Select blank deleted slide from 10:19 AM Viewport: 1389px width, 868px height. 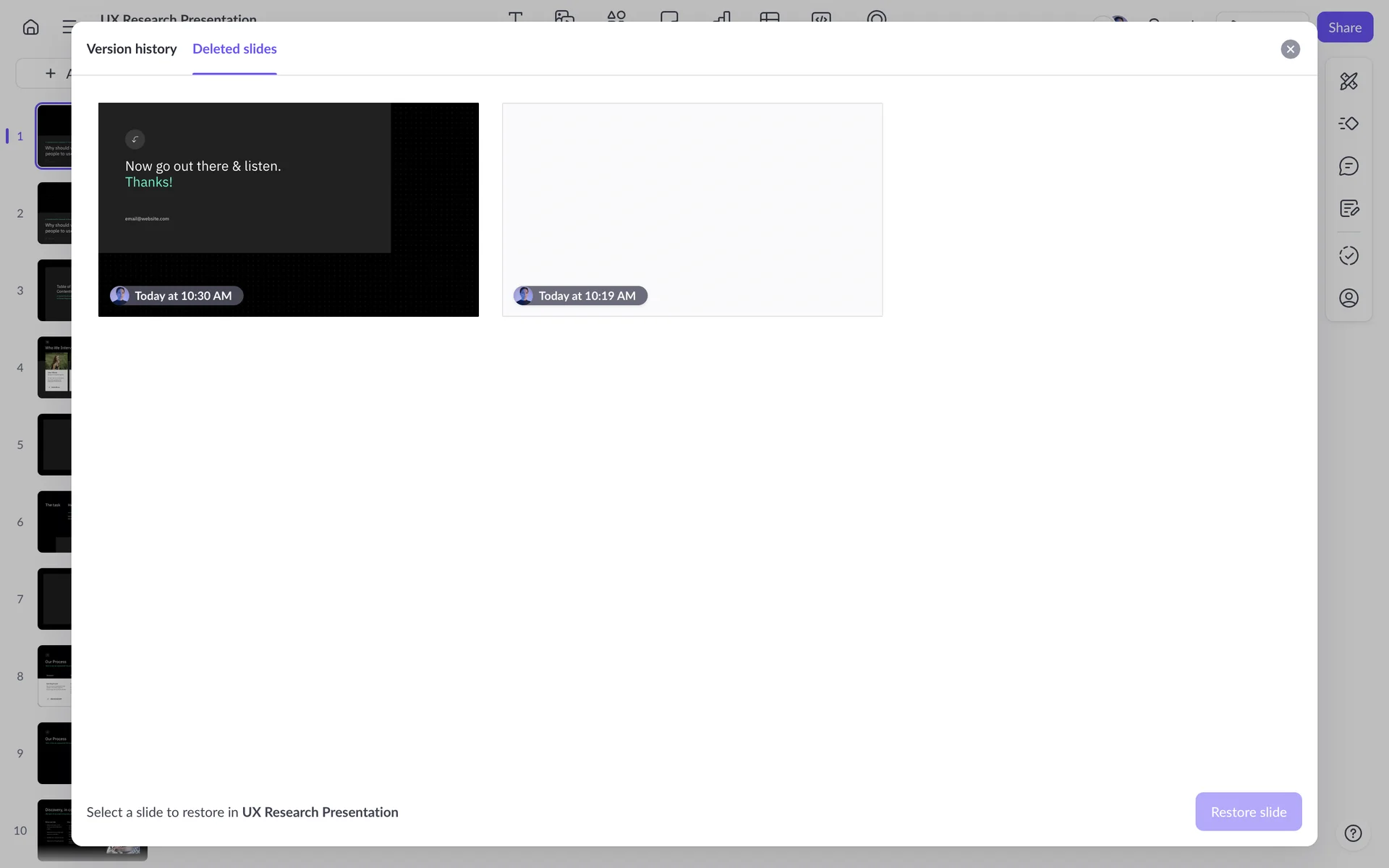click(692, 210)
